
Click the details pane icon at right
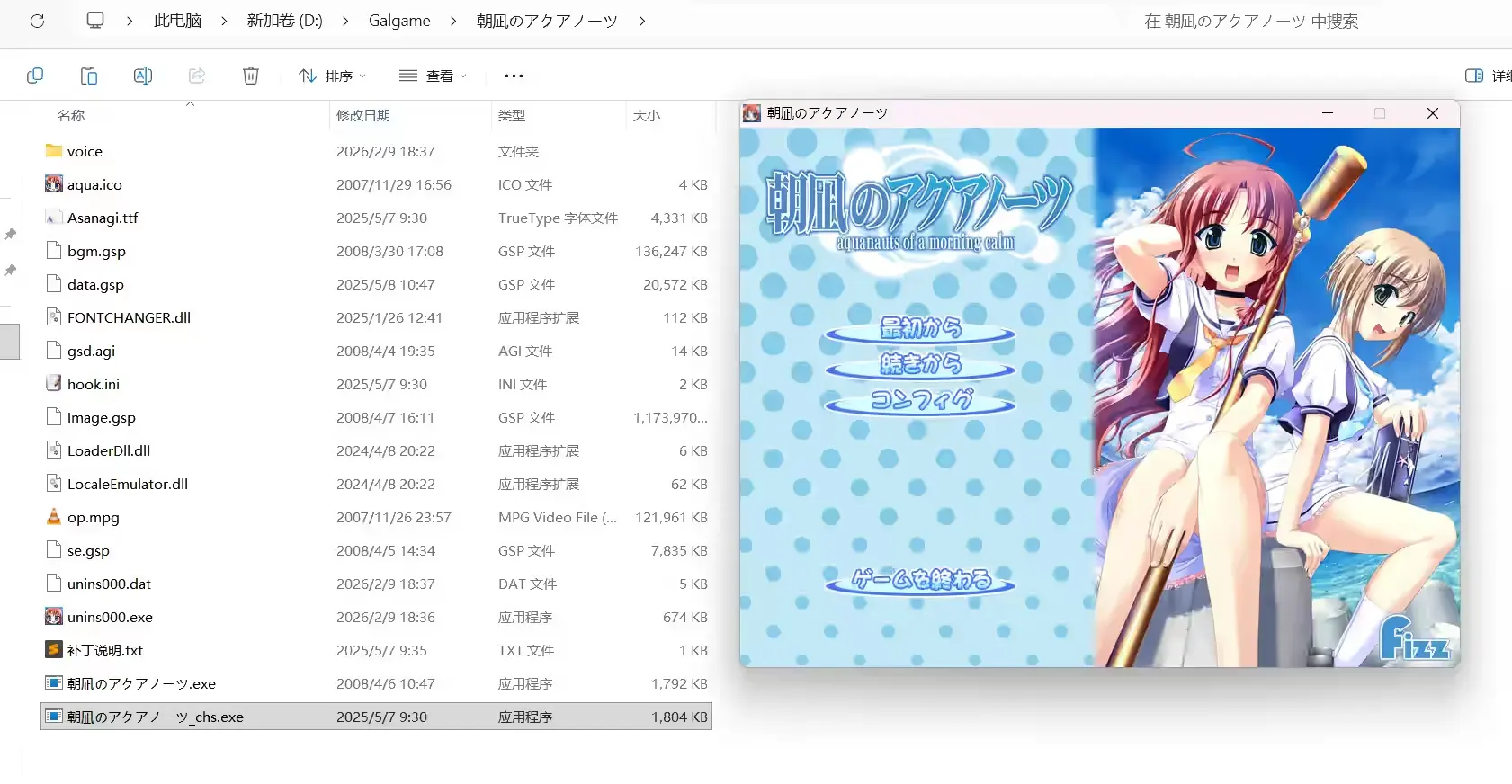point(1474,76)
